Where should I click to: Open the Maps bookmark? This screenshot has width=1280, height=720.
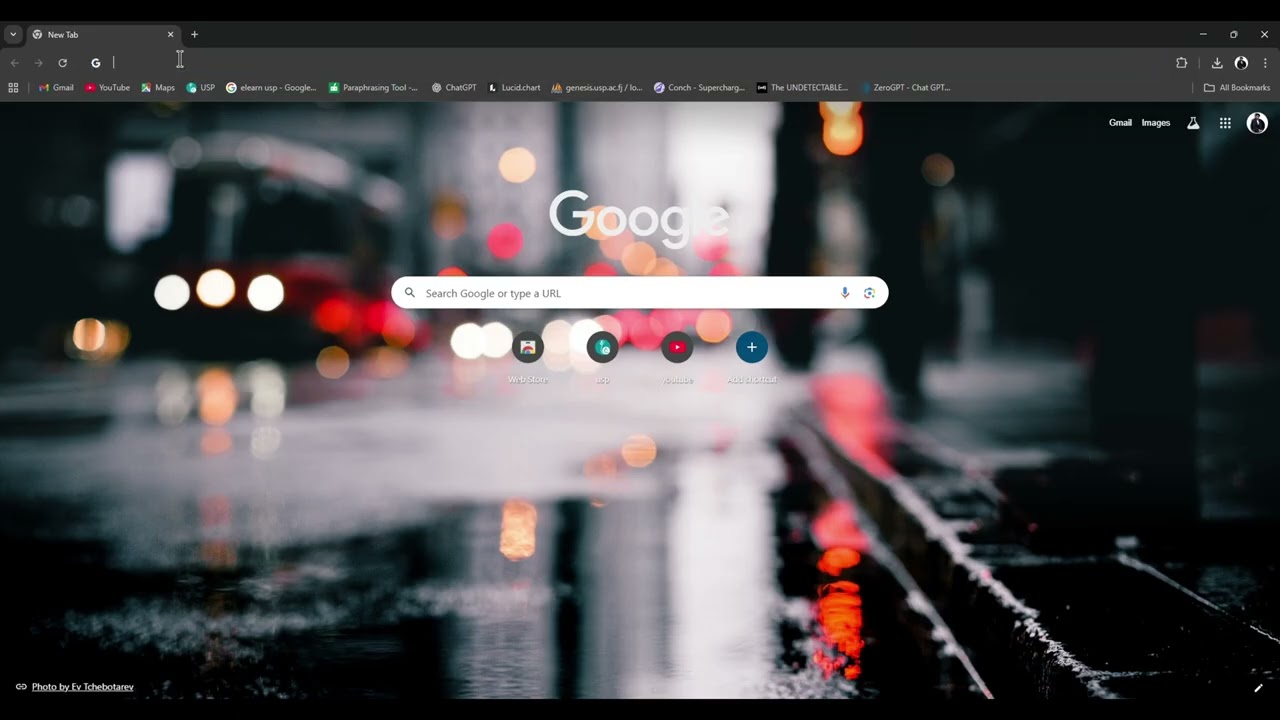(x=158, y=88)
